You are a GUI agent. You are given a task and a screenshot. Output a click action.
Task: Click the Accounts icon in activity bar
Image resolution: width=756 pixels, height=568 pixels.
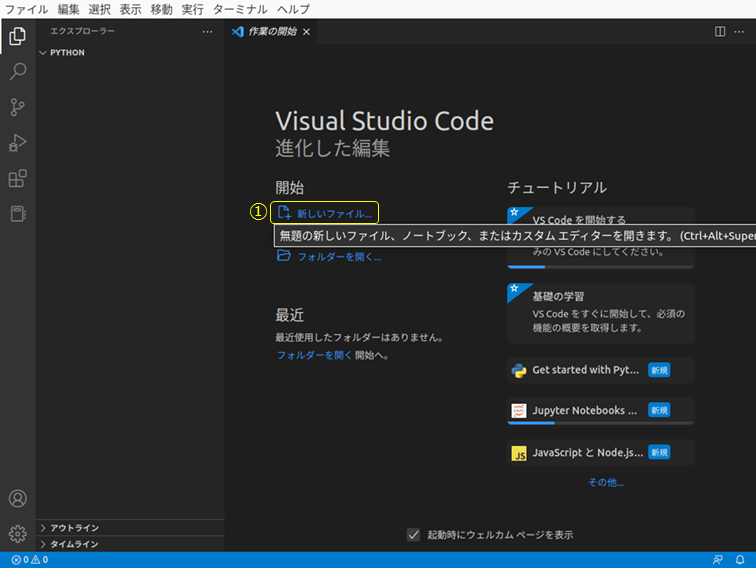tap(17, 498)
